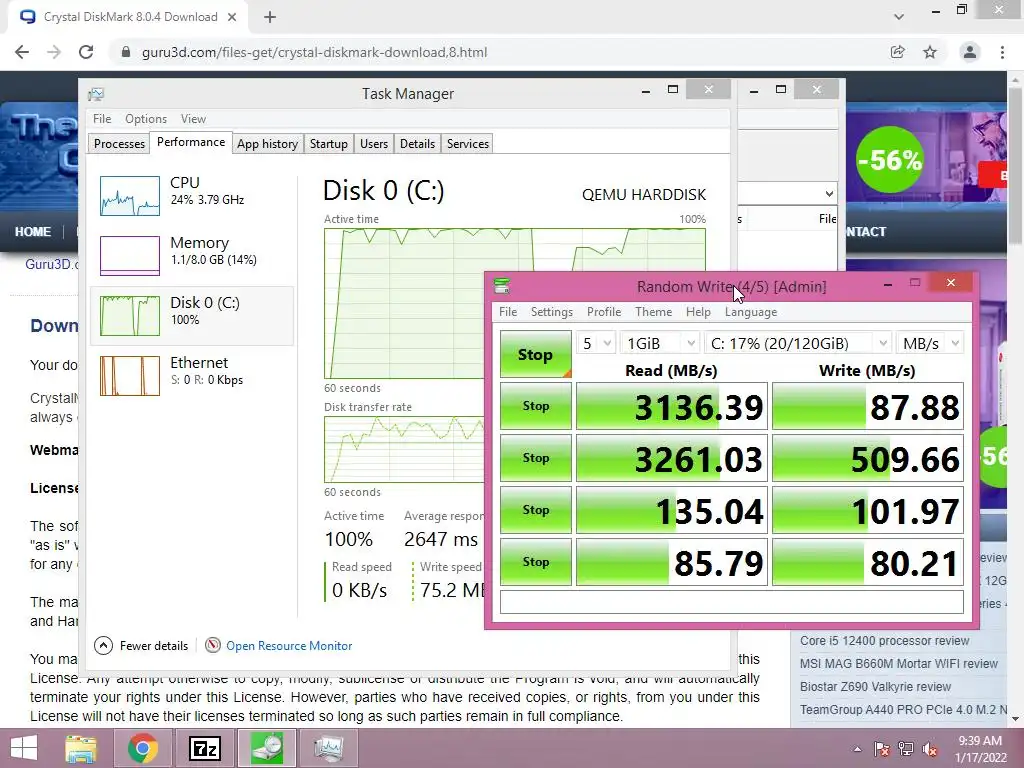Screen dimensions: 1024x768
Task: Open a new Chrome tab
Action: click(x=270, y=17)
